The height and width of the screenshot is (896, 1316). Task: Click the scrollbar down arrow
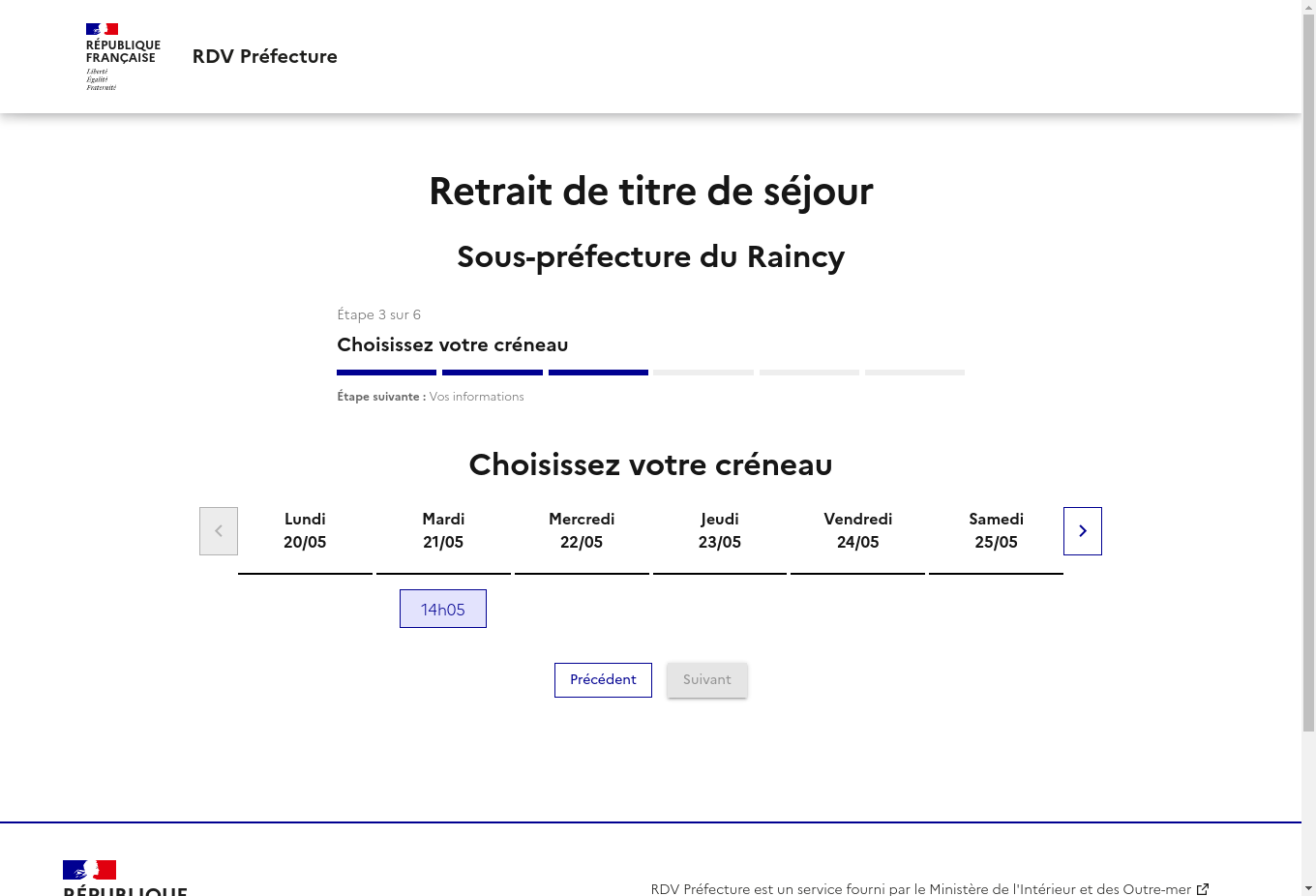[x=1308, y=888]
